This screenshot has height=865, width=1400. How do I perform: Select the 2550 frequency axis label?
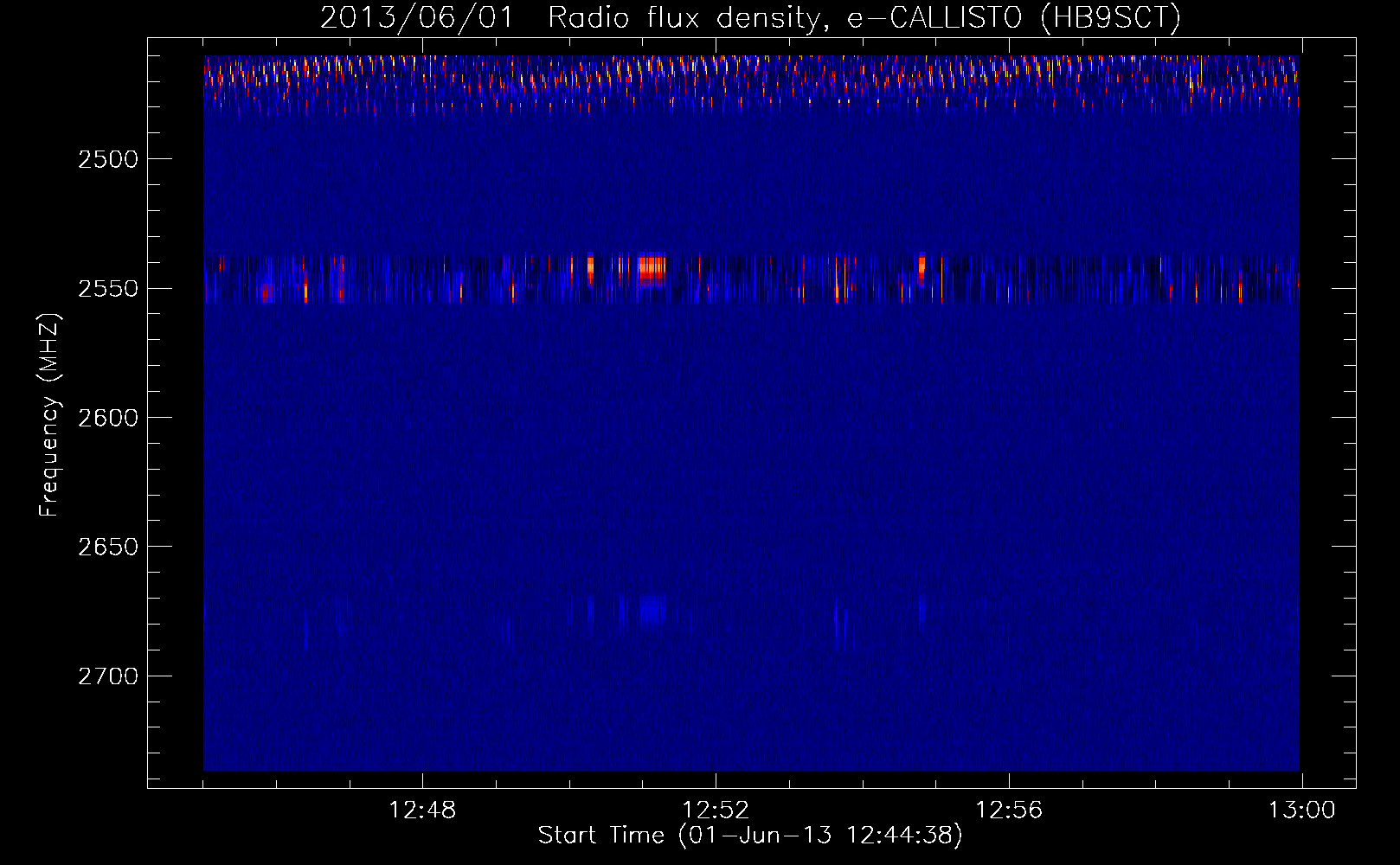[x=108, y=288]
